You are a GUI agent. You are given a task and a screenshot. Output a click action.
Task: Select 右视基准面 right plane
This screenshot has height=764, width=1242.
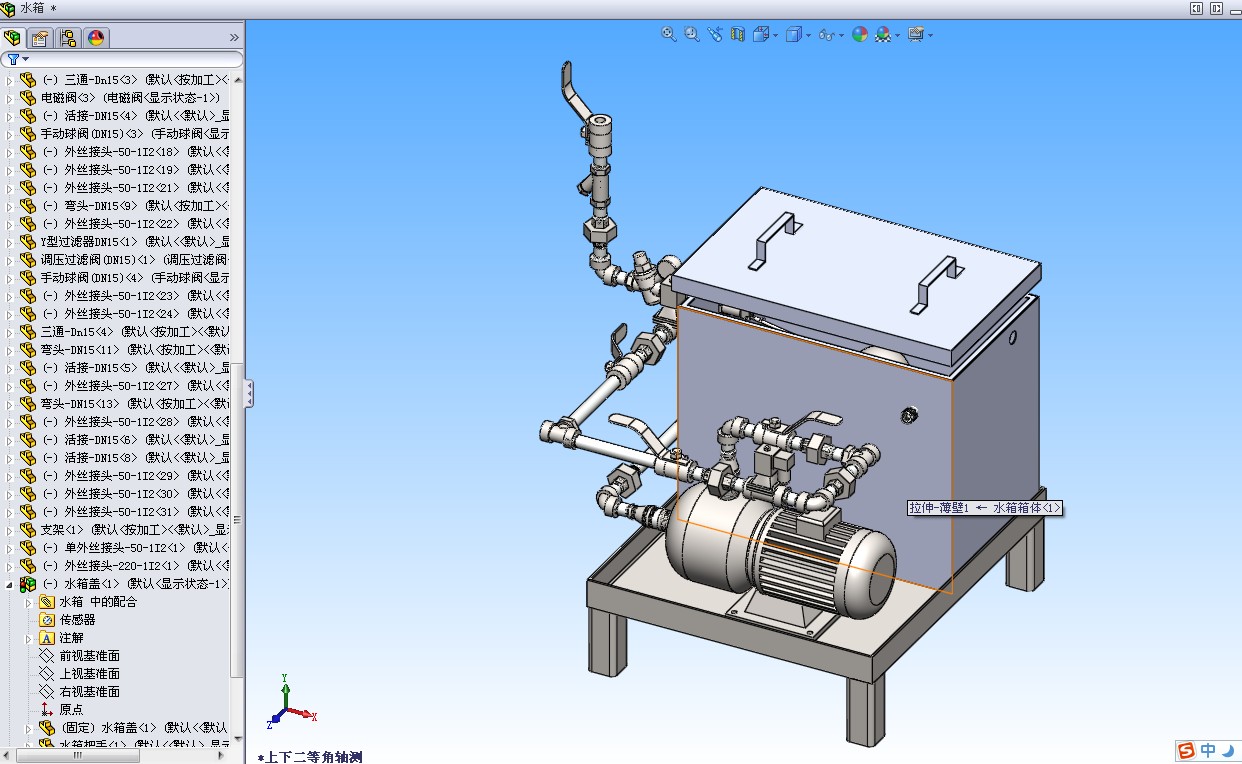(x=89, y=692)
